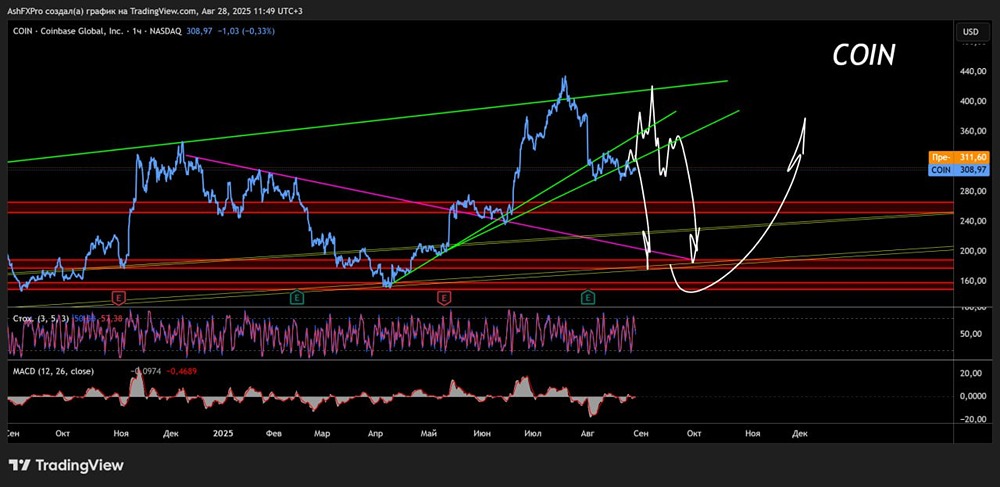
Task: Click the Фев label on the time axis
Action: (x=274, y=433)
